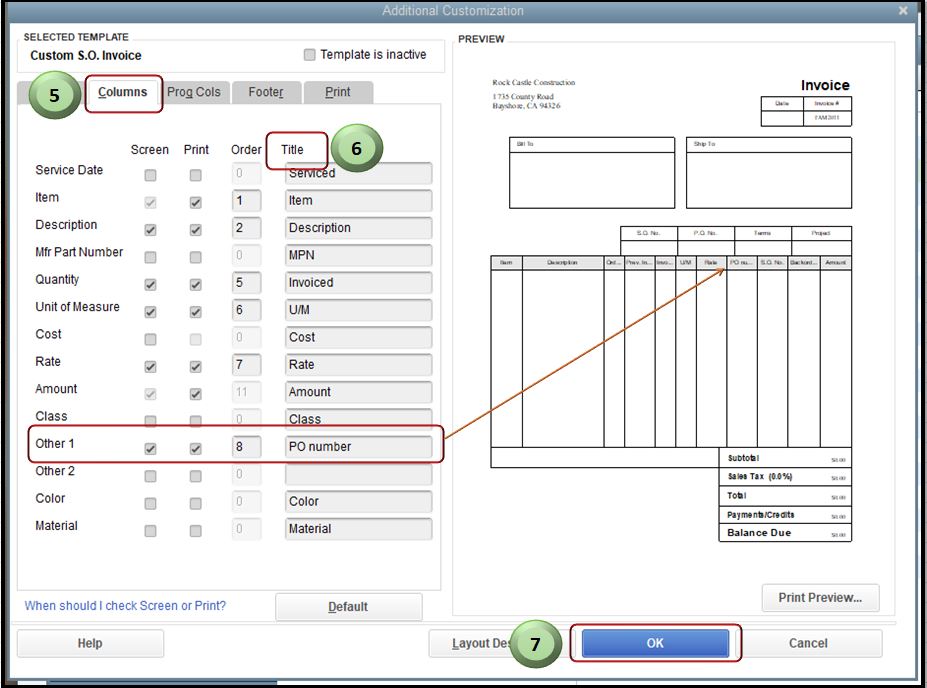Screen dimensions: 927x688
Task: Close the Additional Customization dialog
Action: click(902, 10)
